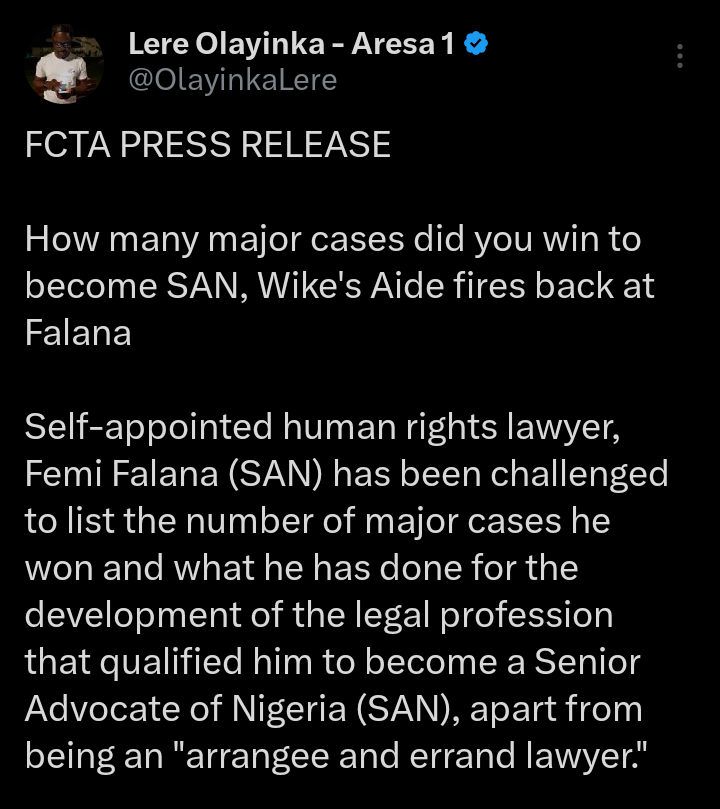Click the words "apart from" in the body
This screenshot has height=809, width=720.
tap(556, 710)
